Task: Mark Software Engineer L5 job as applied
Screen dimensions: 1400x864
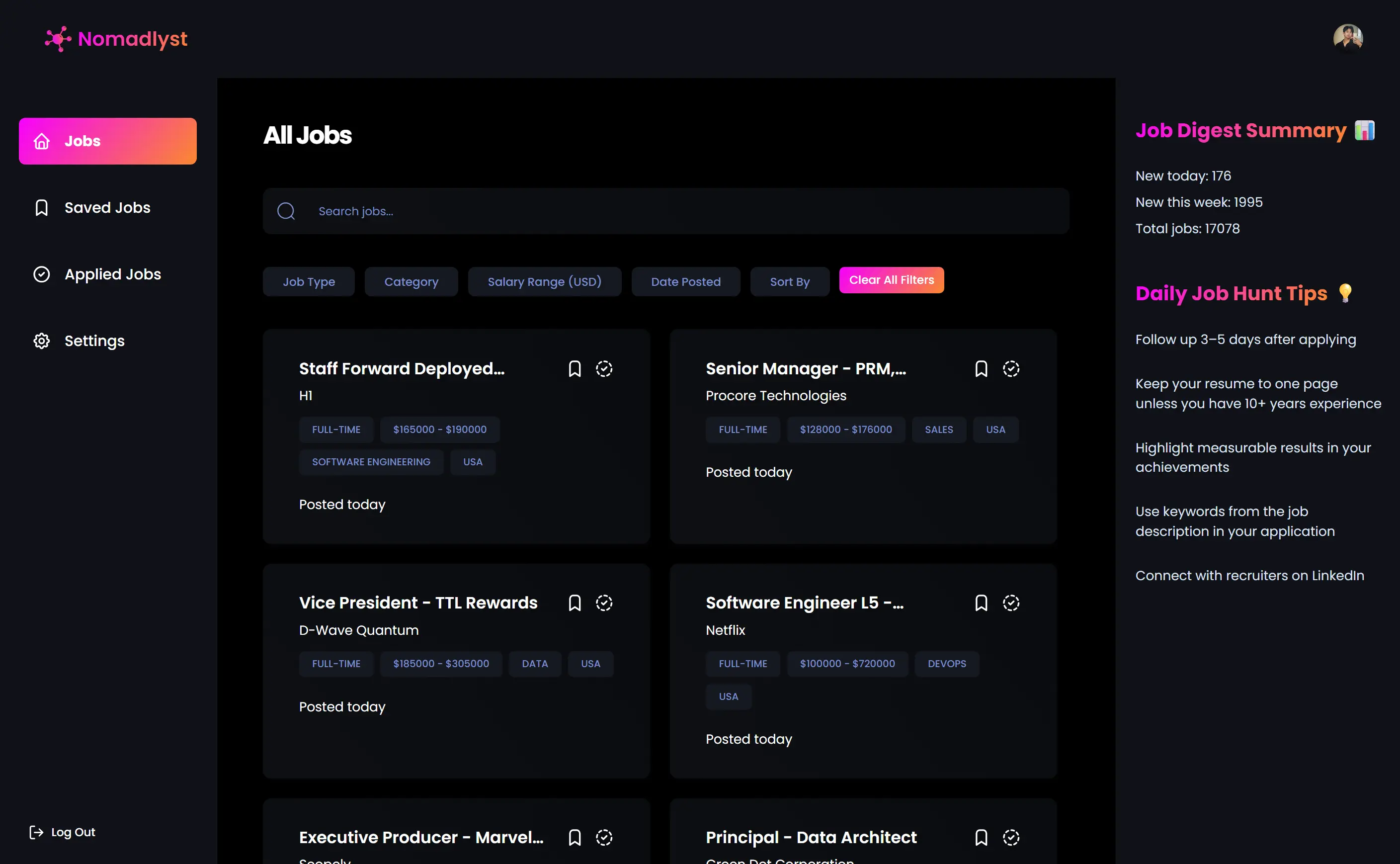Action: [x=1010, y=603]
